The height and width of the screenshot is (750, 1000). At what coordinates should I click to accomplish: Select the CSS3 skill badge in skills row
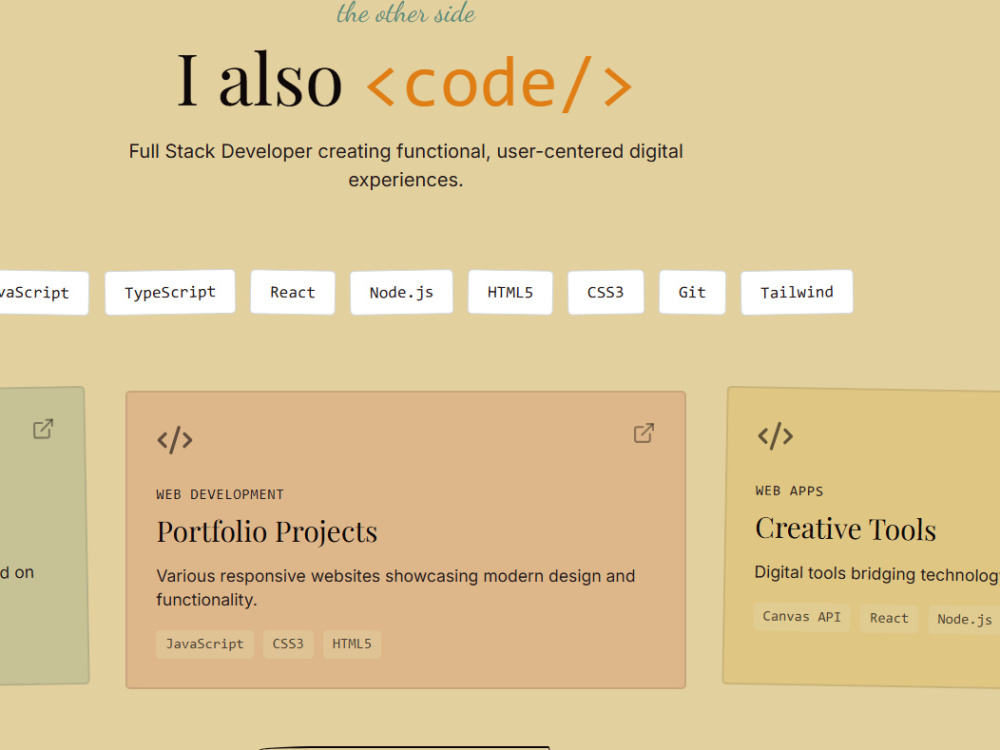[605, 292]
